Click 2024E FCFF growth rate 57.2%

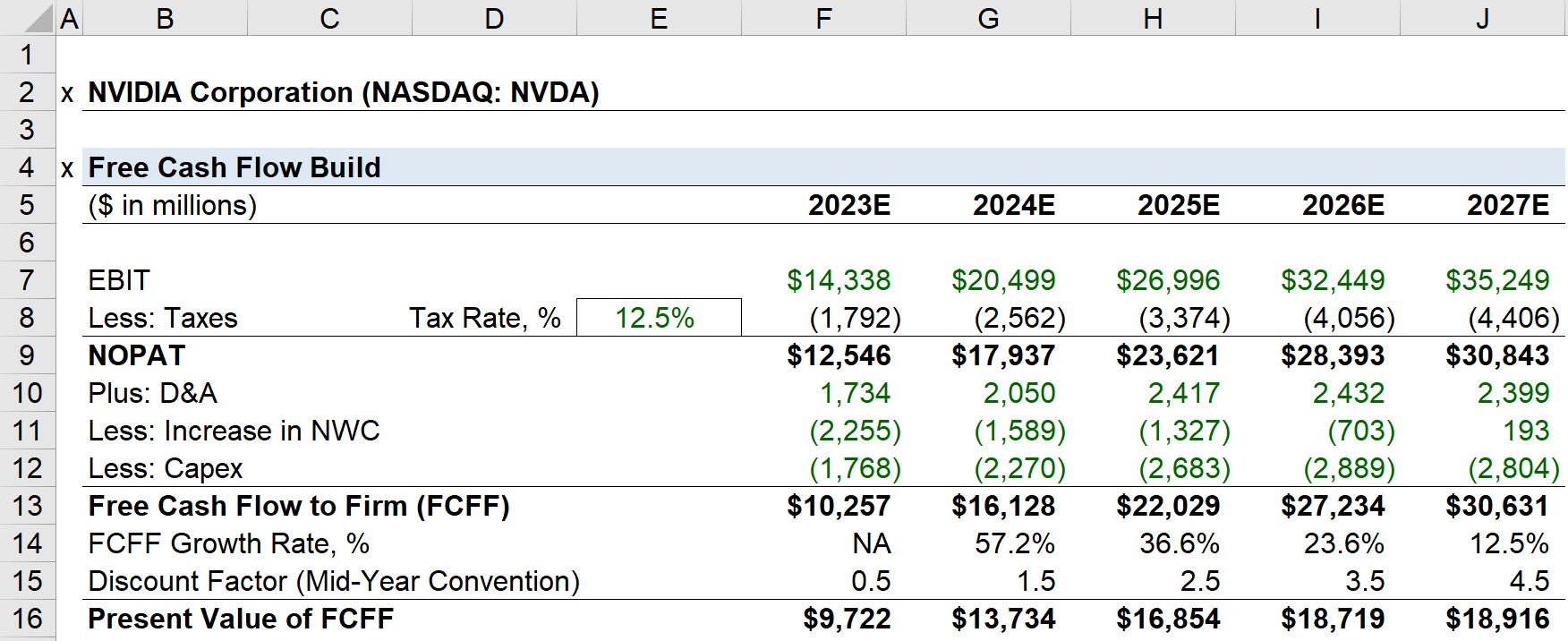click(1015, 543)
